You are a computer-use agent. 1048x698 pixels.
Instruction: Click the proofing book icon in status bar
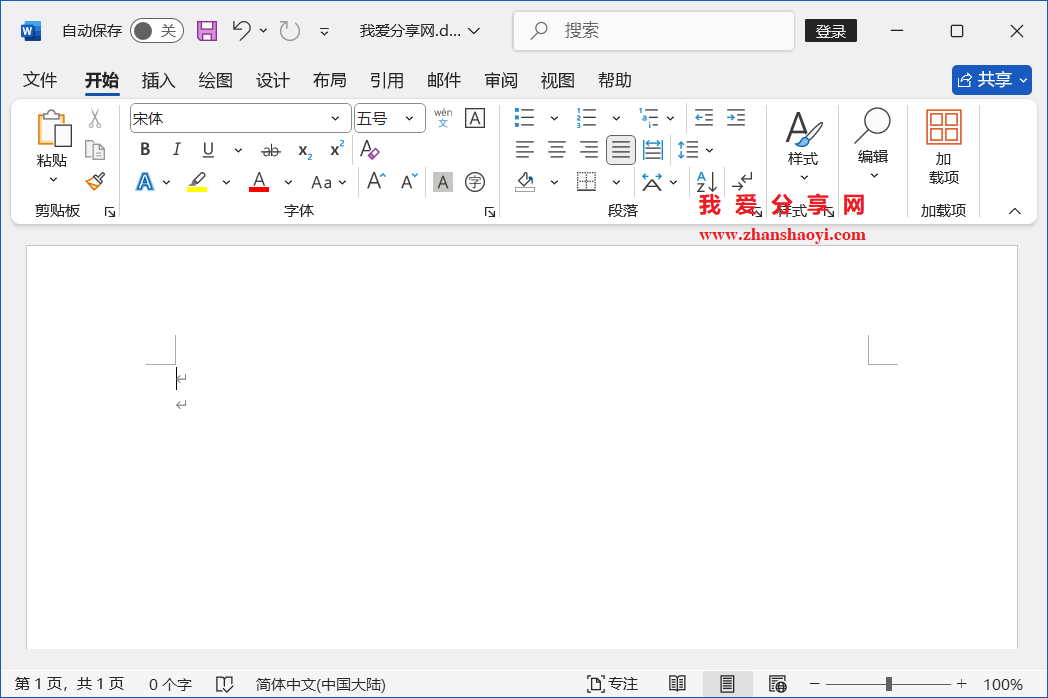click(x=225, y=684)
